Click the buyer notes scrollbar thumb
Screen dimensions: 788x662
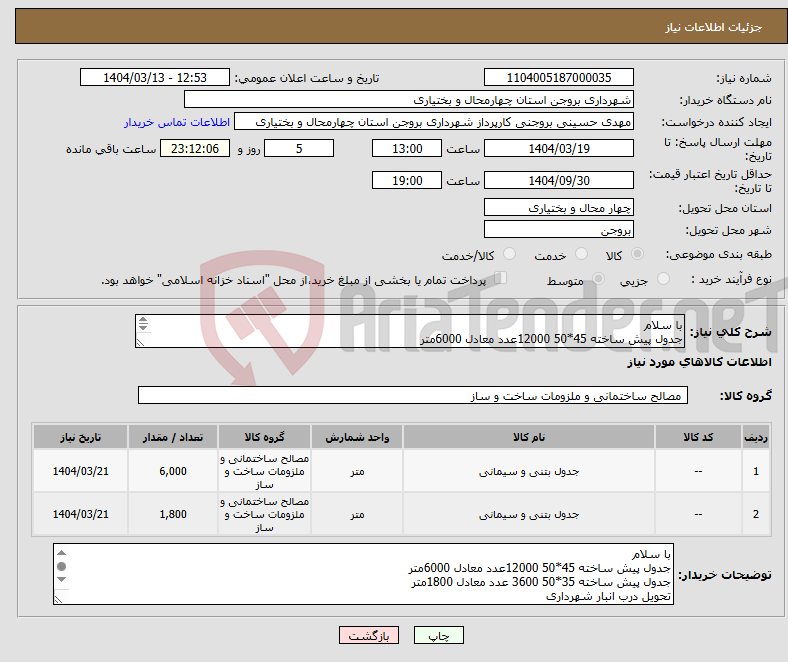coord(61,566)
